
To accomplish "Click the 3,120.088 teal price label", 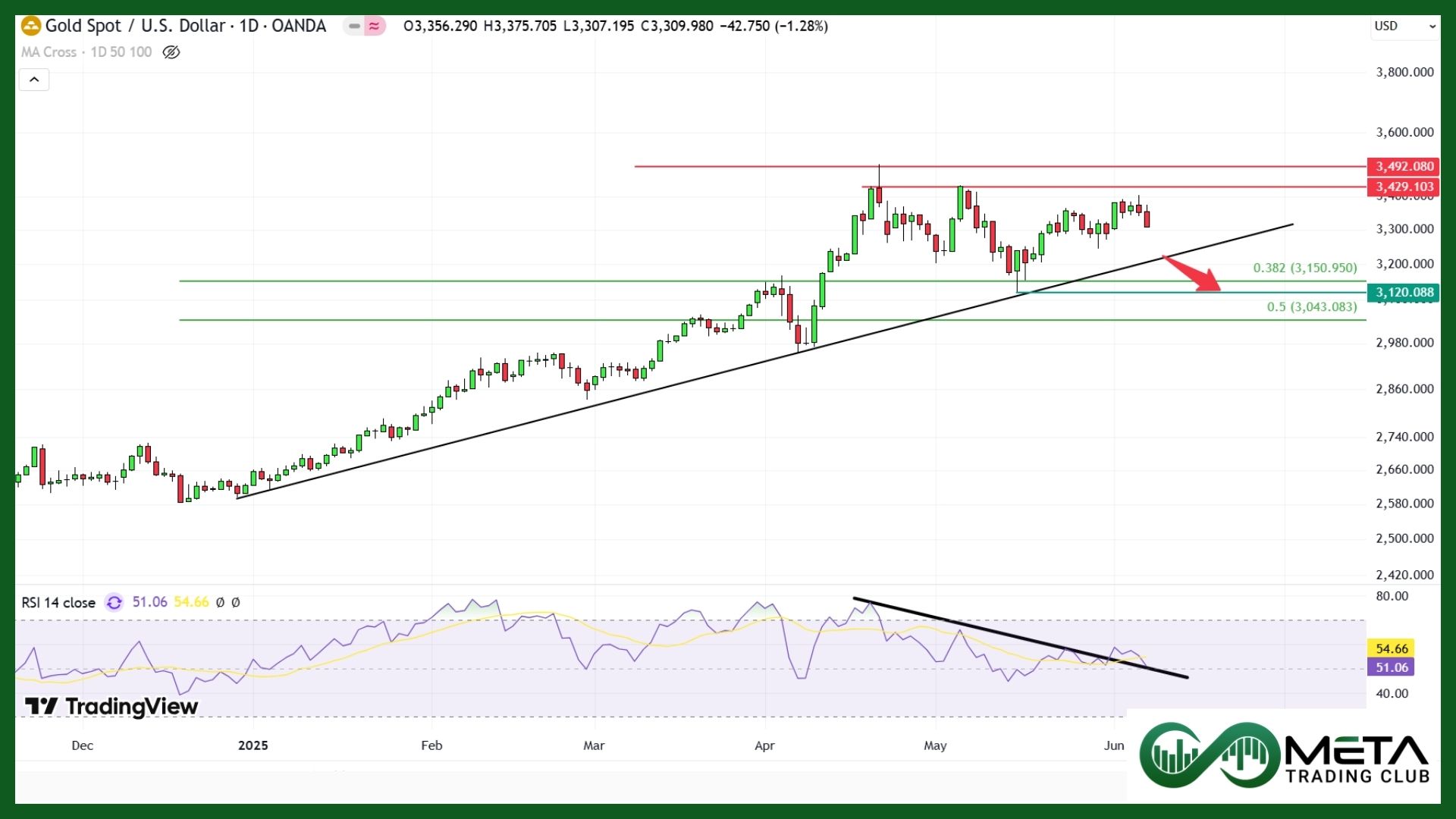I will click(x=1404, y=292).
